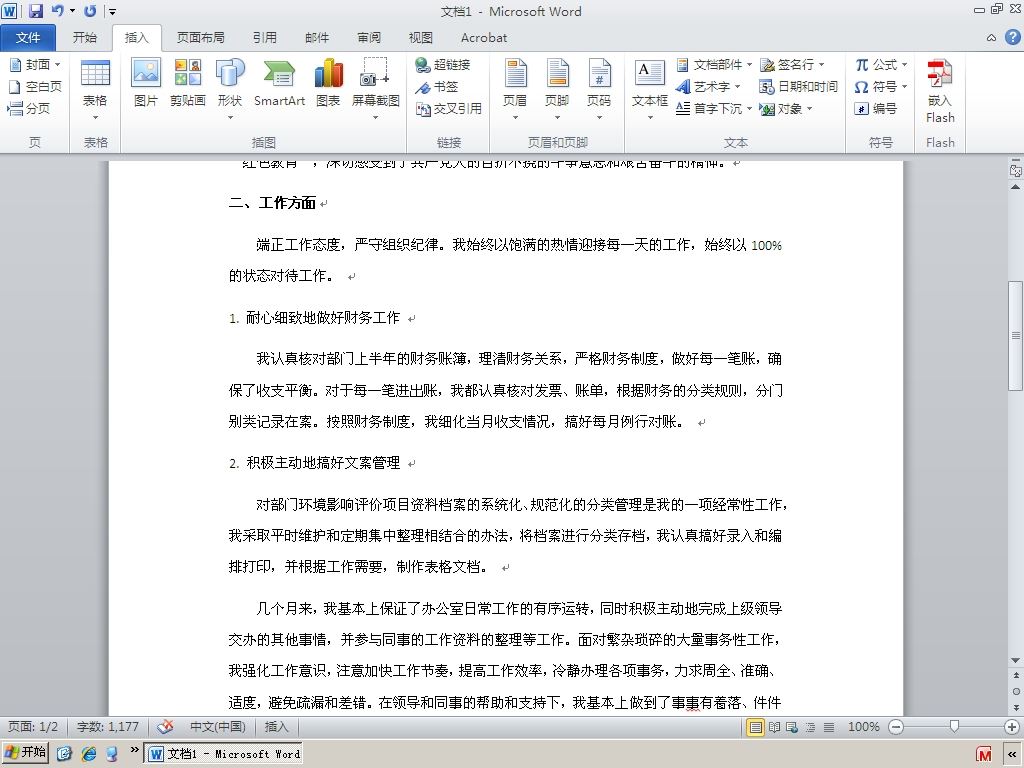
Task: Open the 表格 table dropdown
Action: coord(95,90)
